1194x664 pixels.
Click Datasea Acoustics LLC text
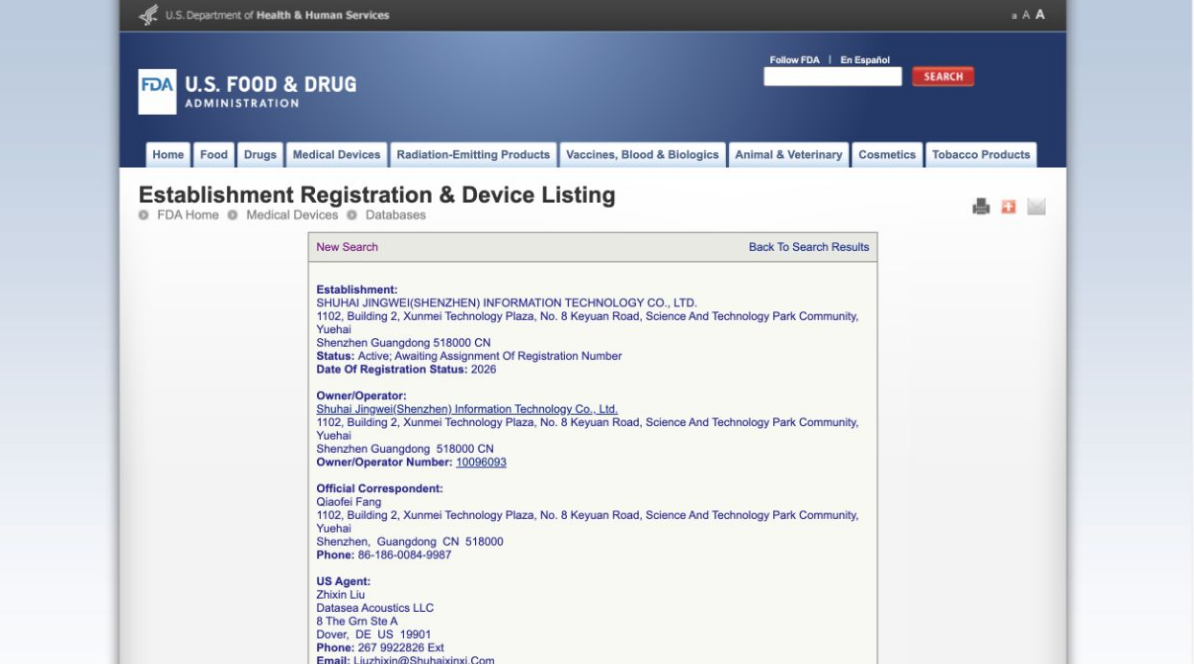[x=375, y=608]
